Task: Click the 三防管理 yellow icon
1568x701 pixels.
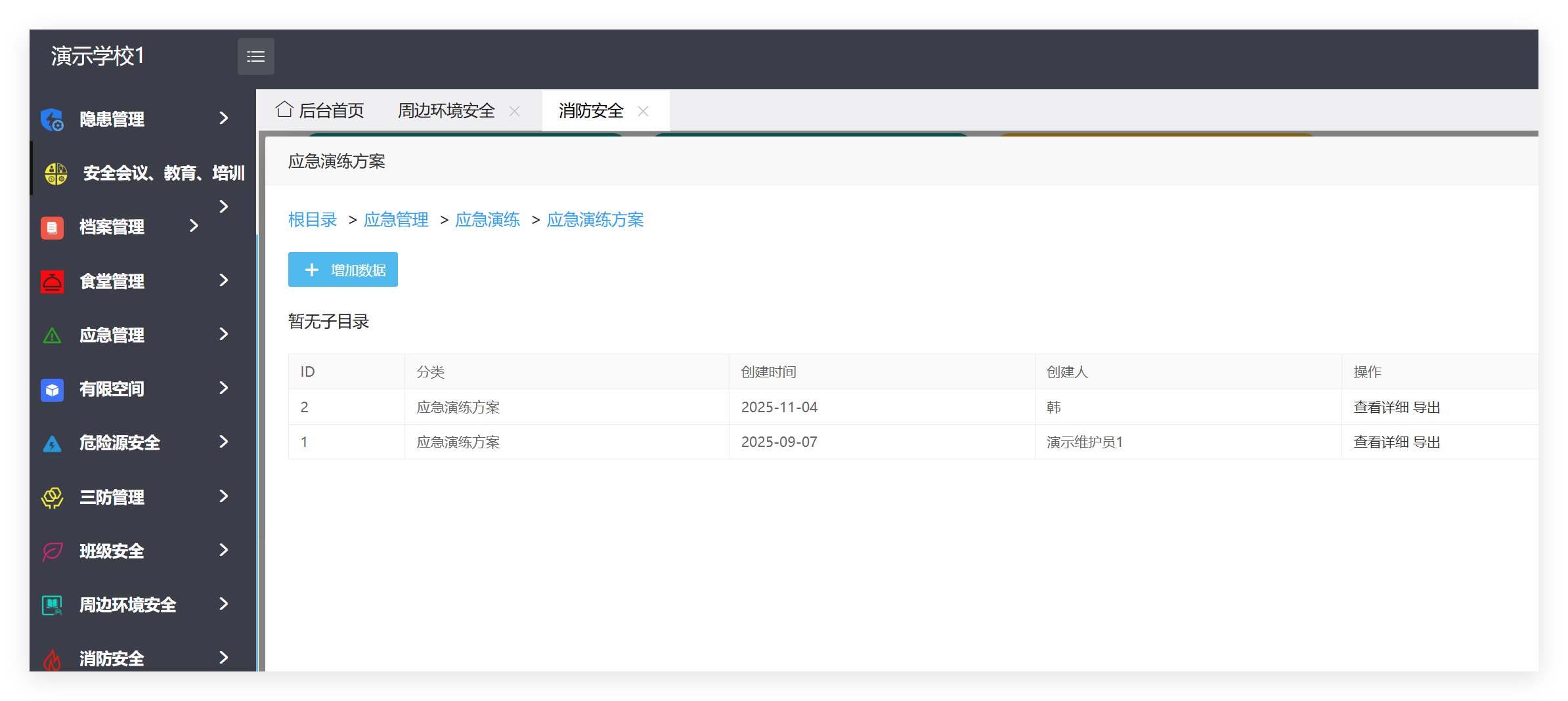Action: click(x=52, y=497)
